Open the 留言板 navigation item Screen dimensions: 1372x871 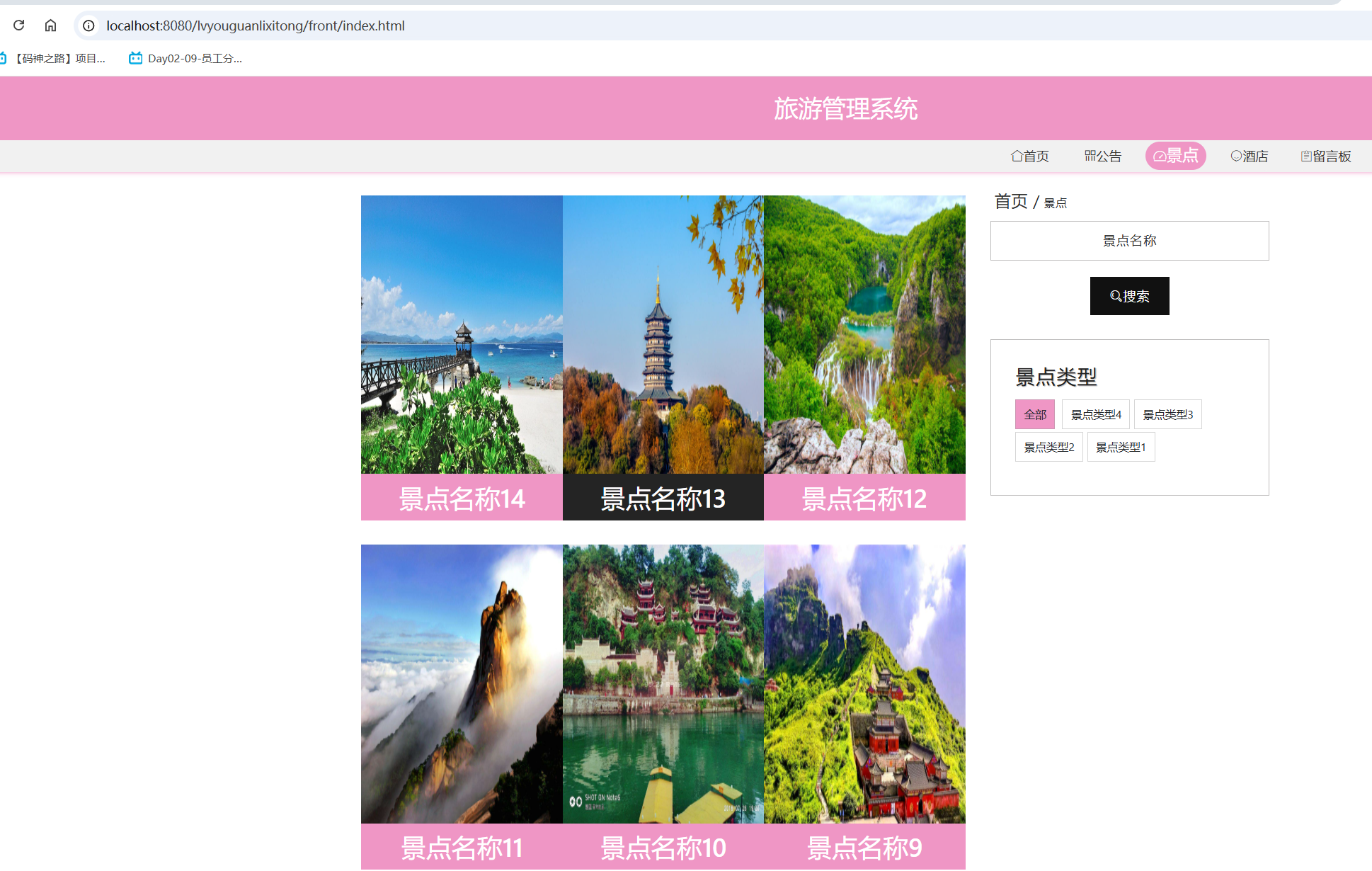tap(1326, 156)
